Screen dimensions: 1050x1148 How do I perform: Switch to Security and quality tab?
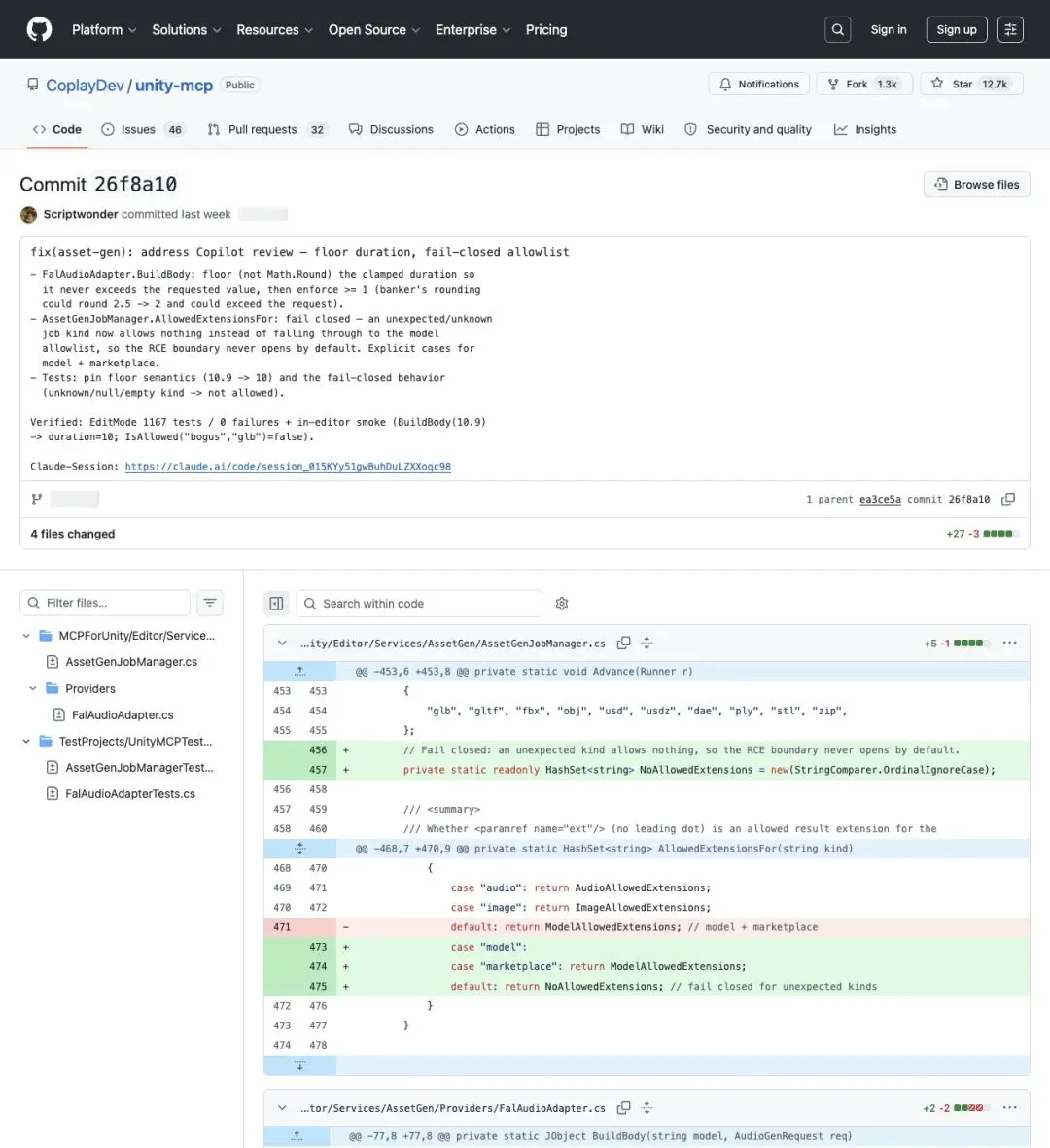pos(749,129)
